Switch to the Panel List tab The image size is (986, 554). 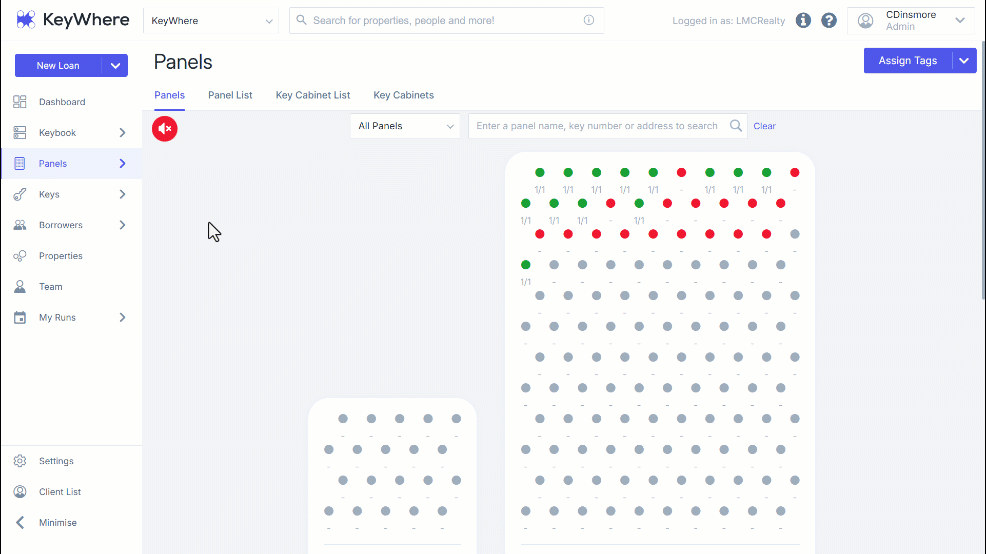(x=230, y=95)
